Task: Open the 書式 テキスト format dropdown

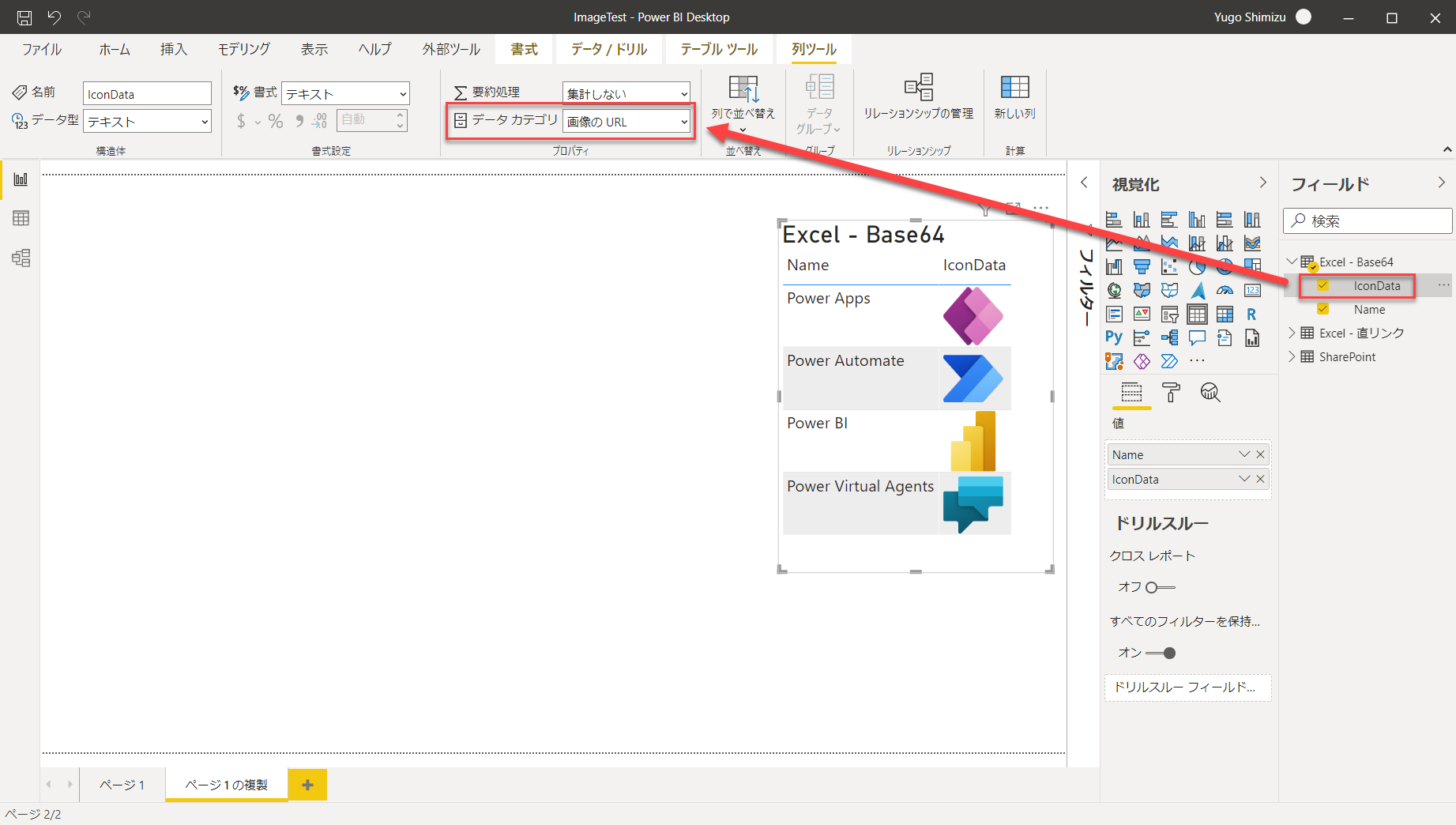Action: click(x=345, y=94)
